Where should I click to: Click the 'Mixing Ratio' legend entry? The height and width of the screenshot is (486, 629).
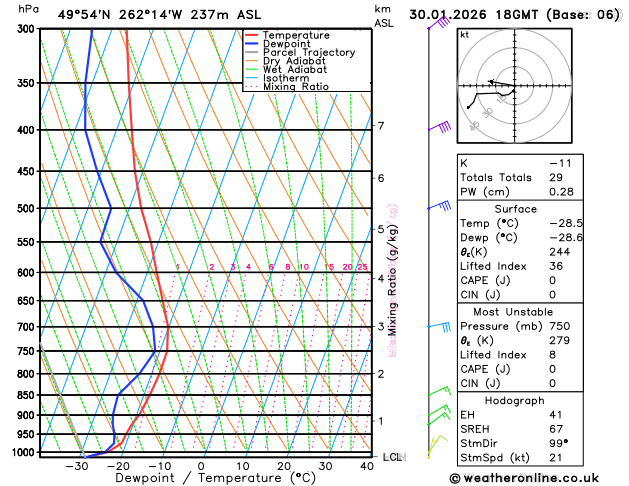(287, 87)
